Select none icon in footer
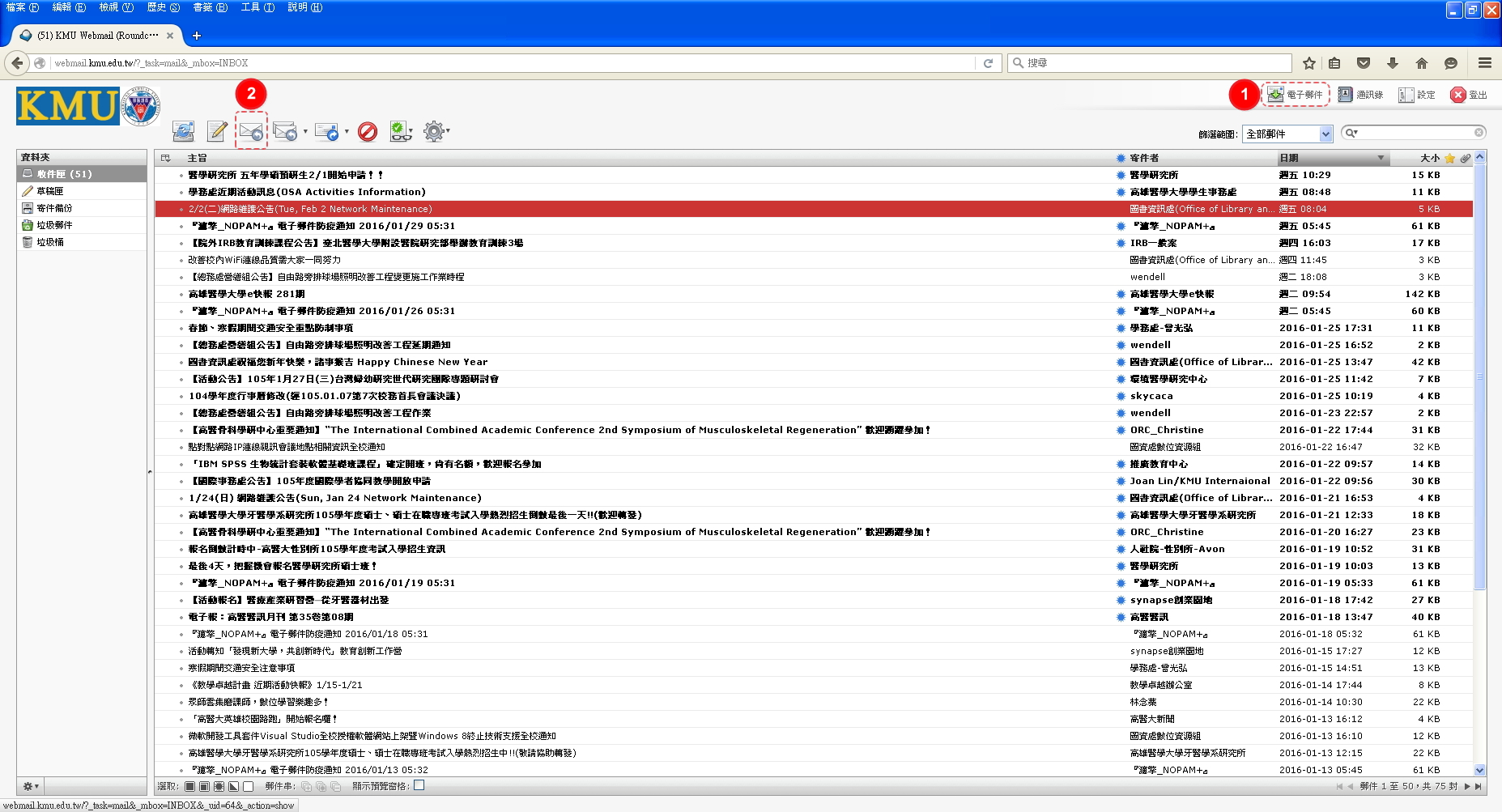The image size is (1502, 812). coord(248,786)
